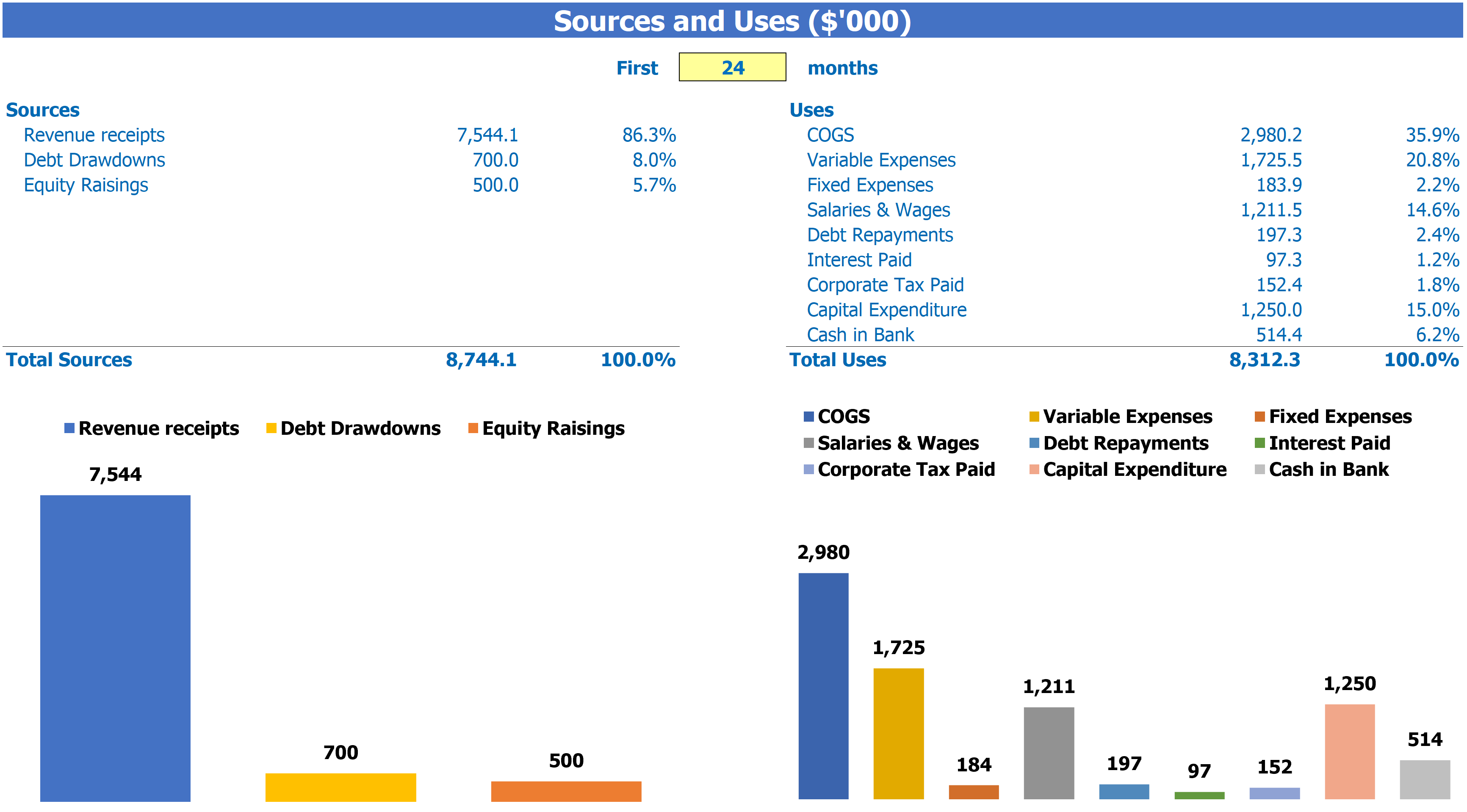Click the Total Uses value 8,312.3
Screen dimensions: 1467x812
coord(1264,360)
